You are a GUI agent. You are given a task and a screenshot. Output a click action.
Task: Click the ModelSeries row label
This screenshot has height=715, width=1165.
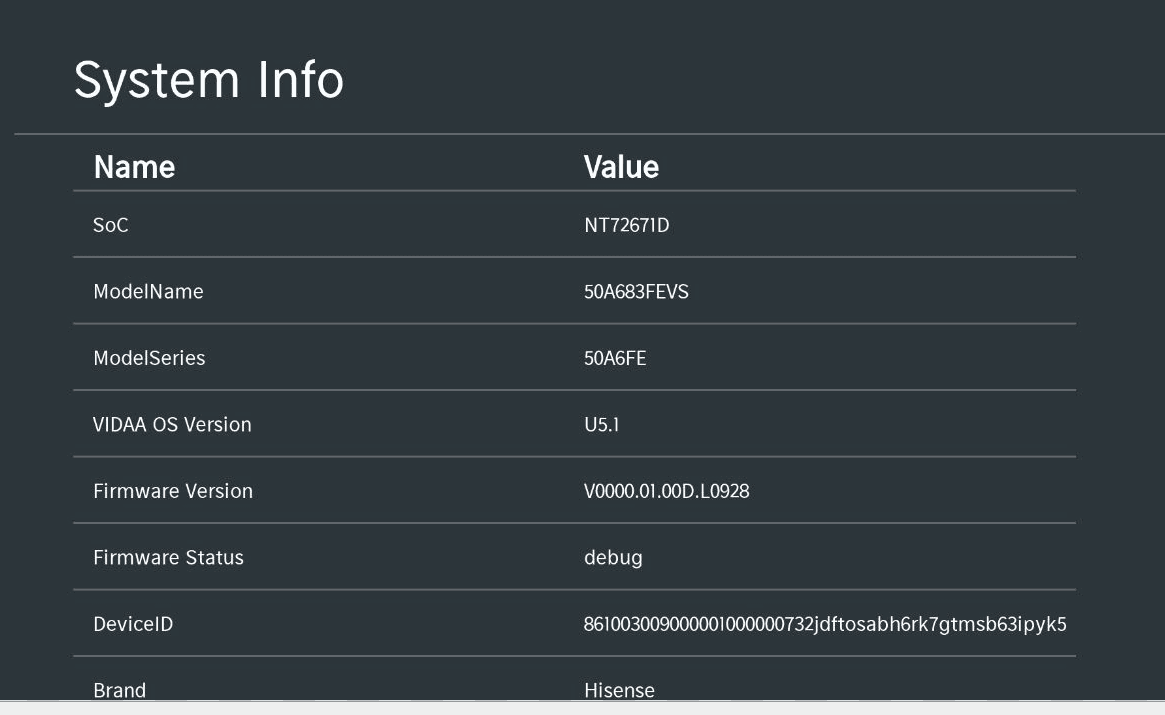tap(149, 358)
